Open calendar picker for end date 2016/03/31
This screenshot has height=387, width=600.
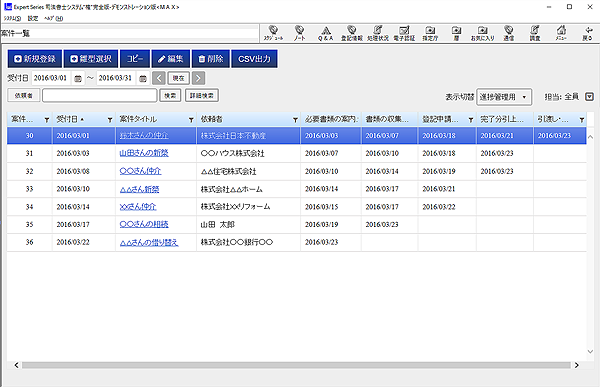pos(143,78)
